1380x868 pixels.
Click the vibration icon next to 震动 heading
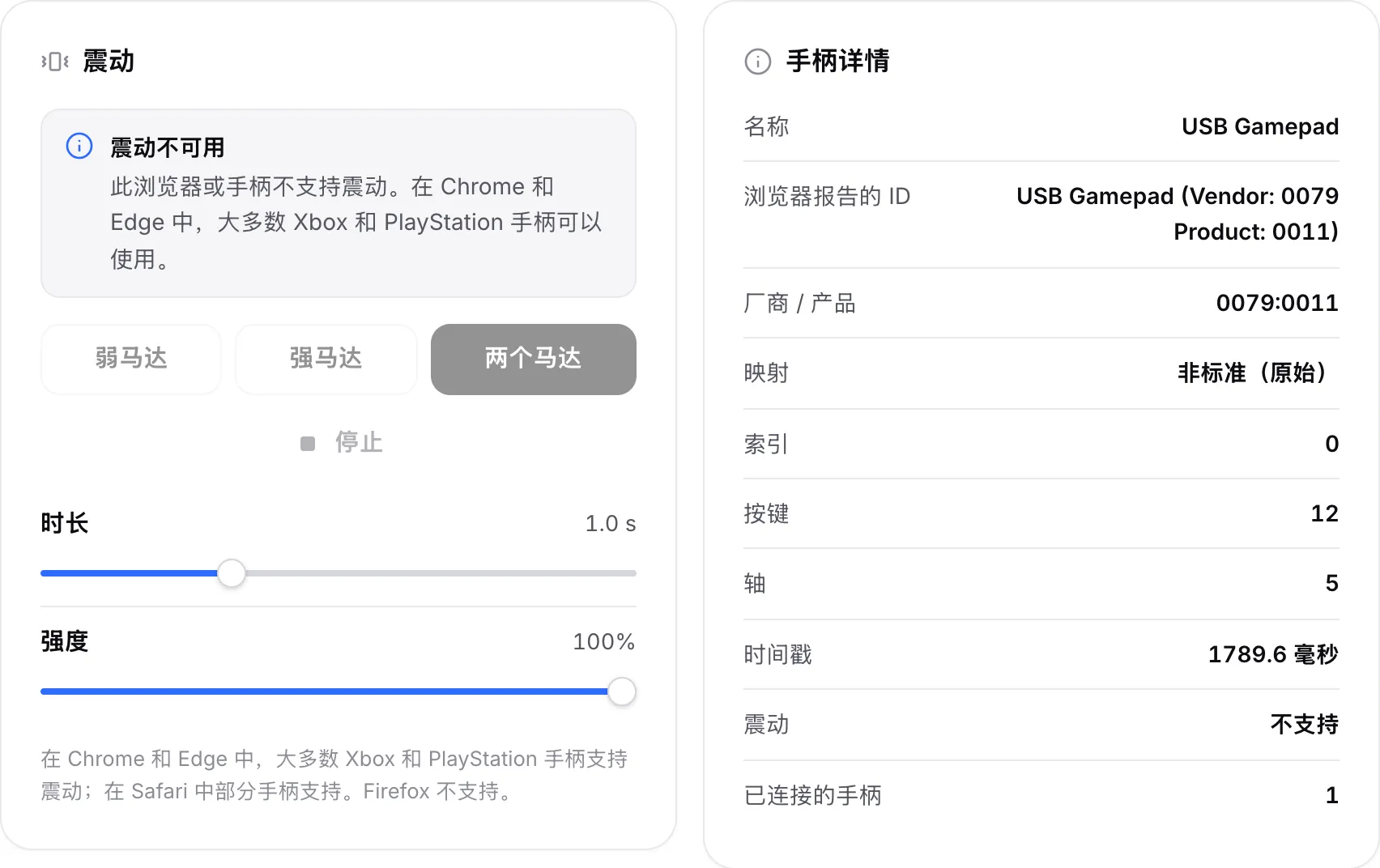pos(55,62)
